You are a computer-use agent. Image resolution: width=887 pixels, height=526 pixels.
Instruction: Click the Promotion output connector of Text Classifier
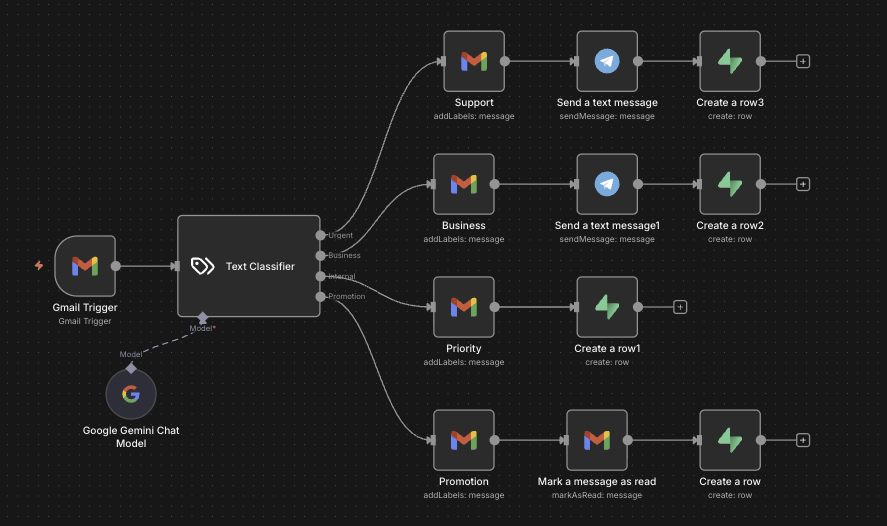(320, 296)
